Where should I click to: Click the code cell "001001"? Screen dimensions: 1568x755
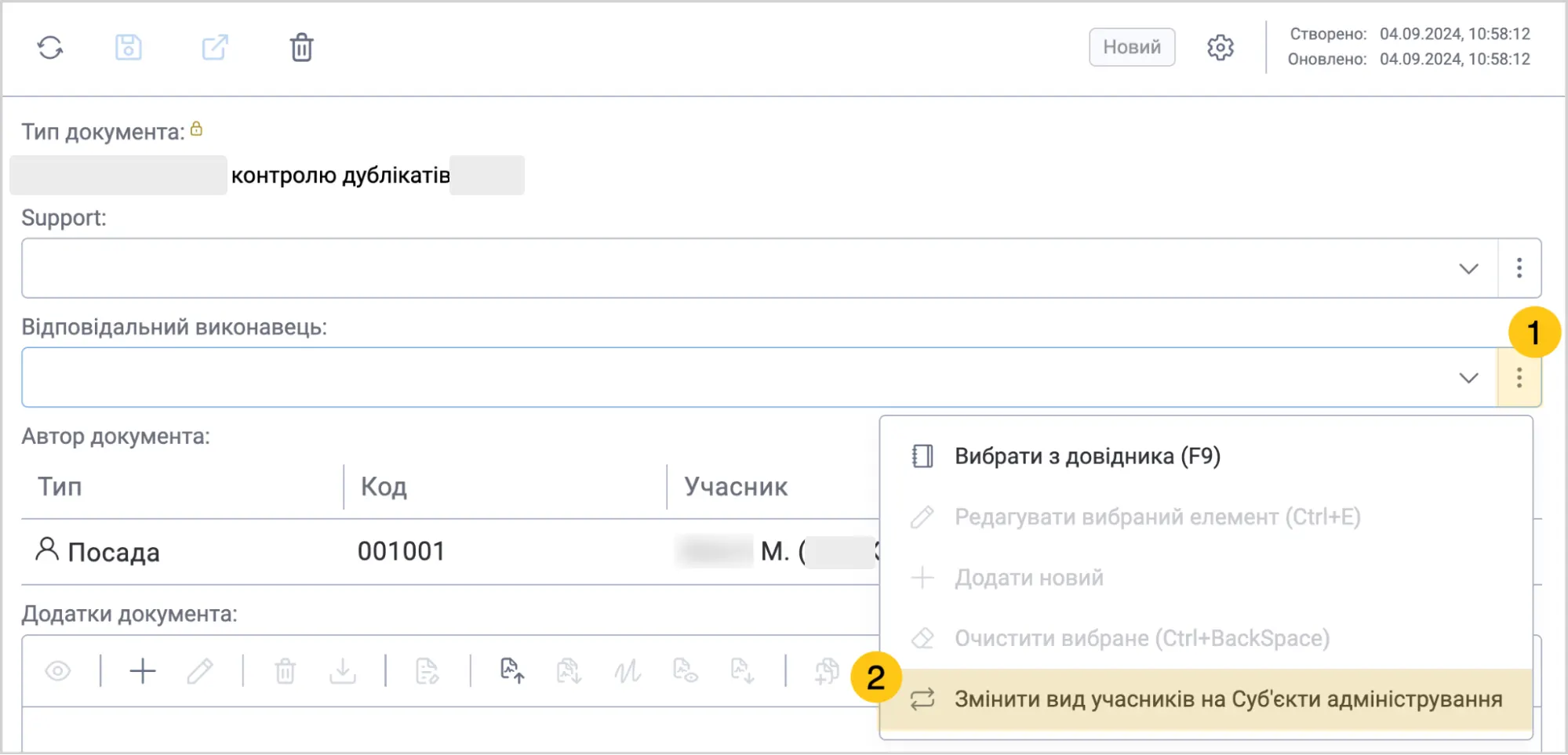click(x=401, y=551)
